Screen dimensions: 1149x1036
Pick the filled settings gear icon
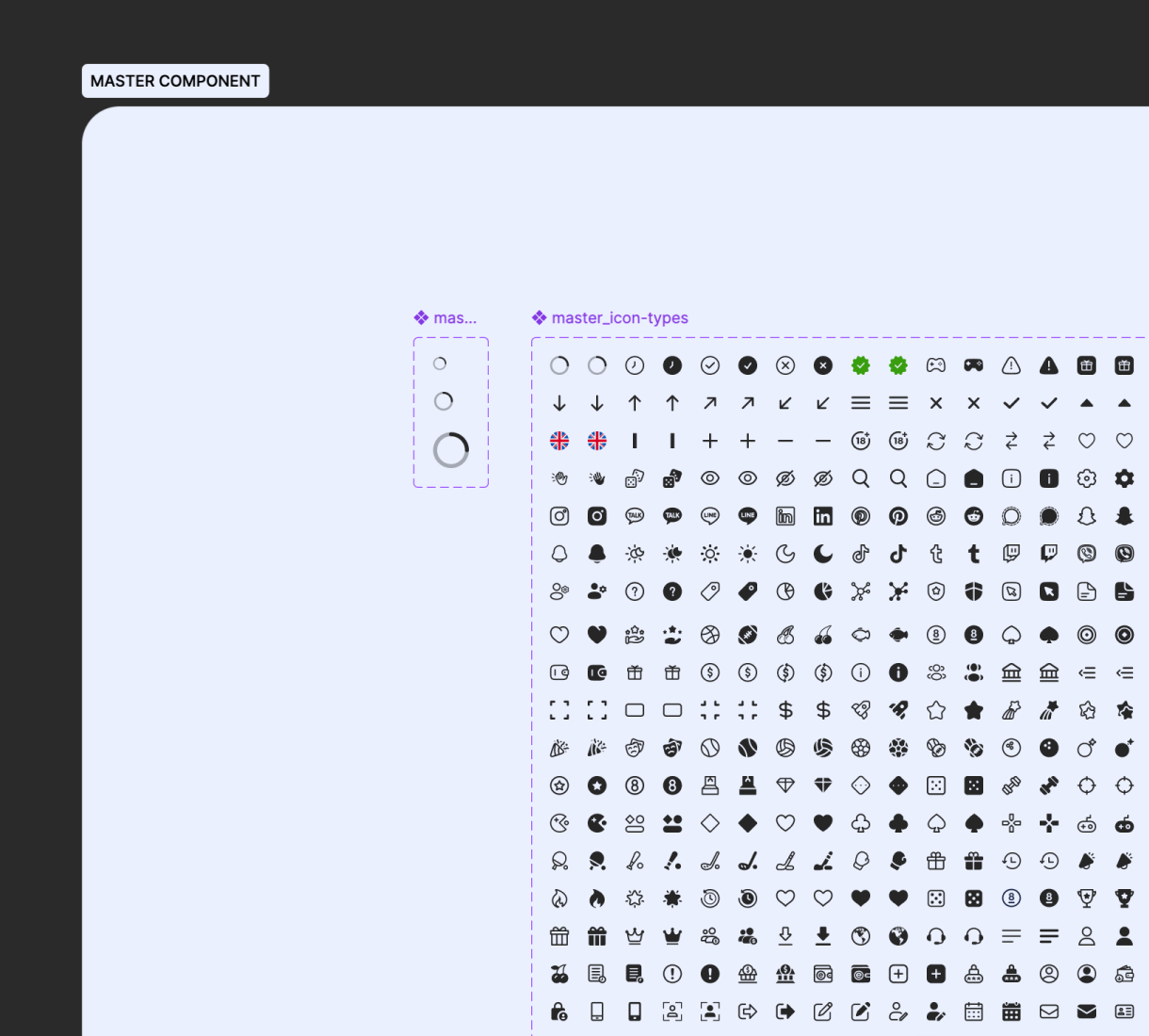click(1125, 478)
